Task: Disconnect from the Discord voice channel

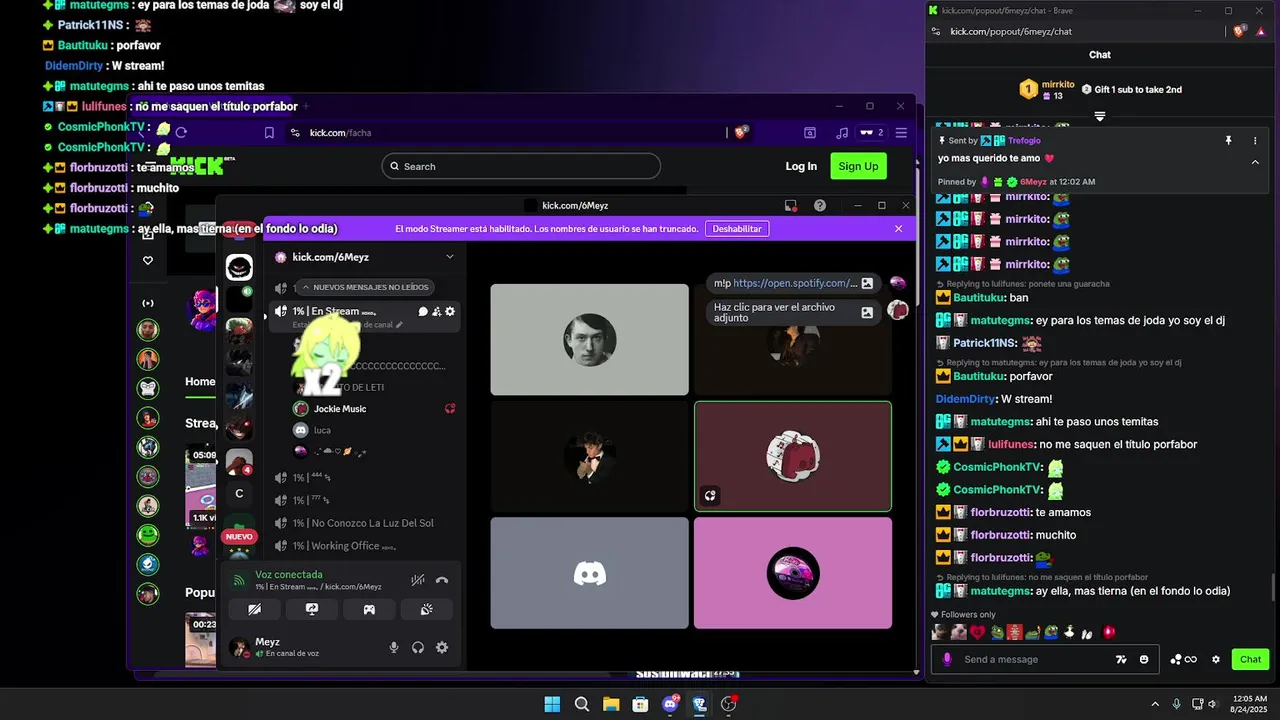Action: 442,580
